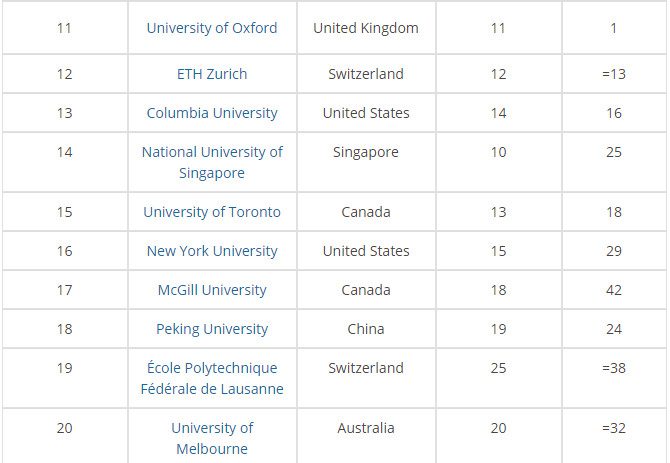Click the ETH Zurich link
Viewport: 670px width, 463px height.
click(x=212, y=74)
